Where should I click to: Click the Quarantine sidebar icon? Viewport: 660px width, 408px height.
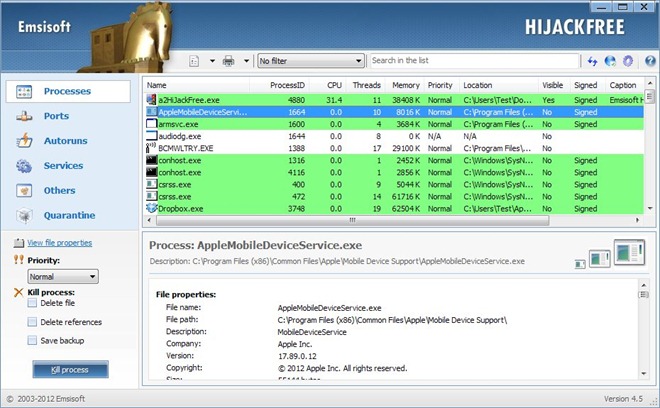point(24,216)
